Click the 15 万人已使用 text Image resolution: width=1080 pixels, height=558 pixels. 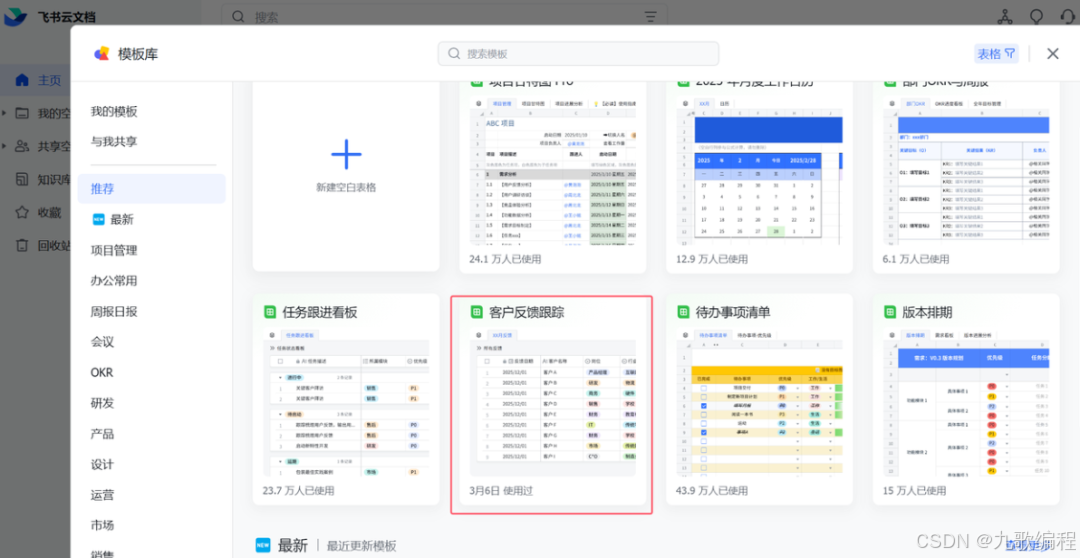tap(914, 490)
